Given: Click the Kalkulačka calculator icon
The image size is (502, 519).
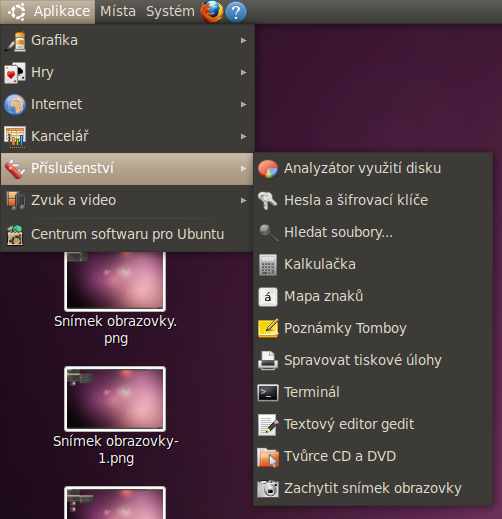Looking at the screenshot, I should (x=268, y=265).
